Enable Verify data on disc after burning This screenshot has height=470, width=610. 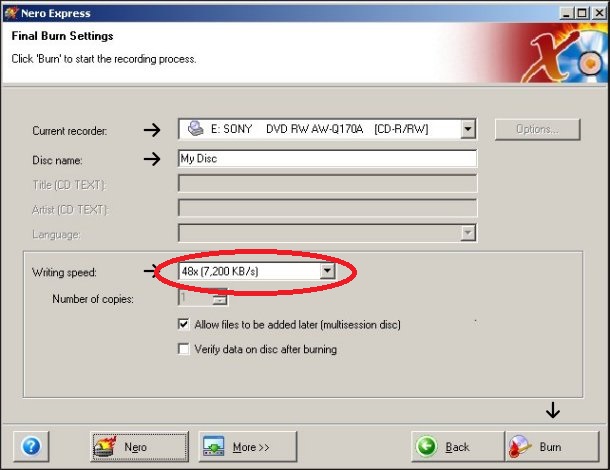[x=184, y=349]
